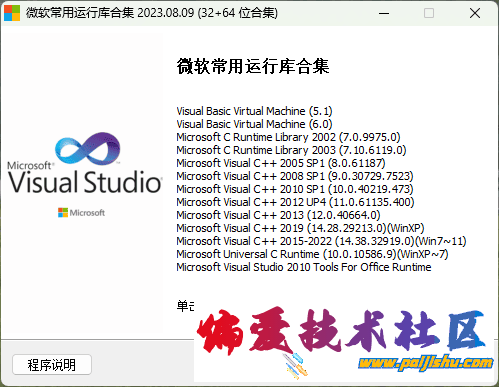Click Microsoft Visual C++ 2010 SP1 line
The image size is (499, 387).
tap(295, 189)
